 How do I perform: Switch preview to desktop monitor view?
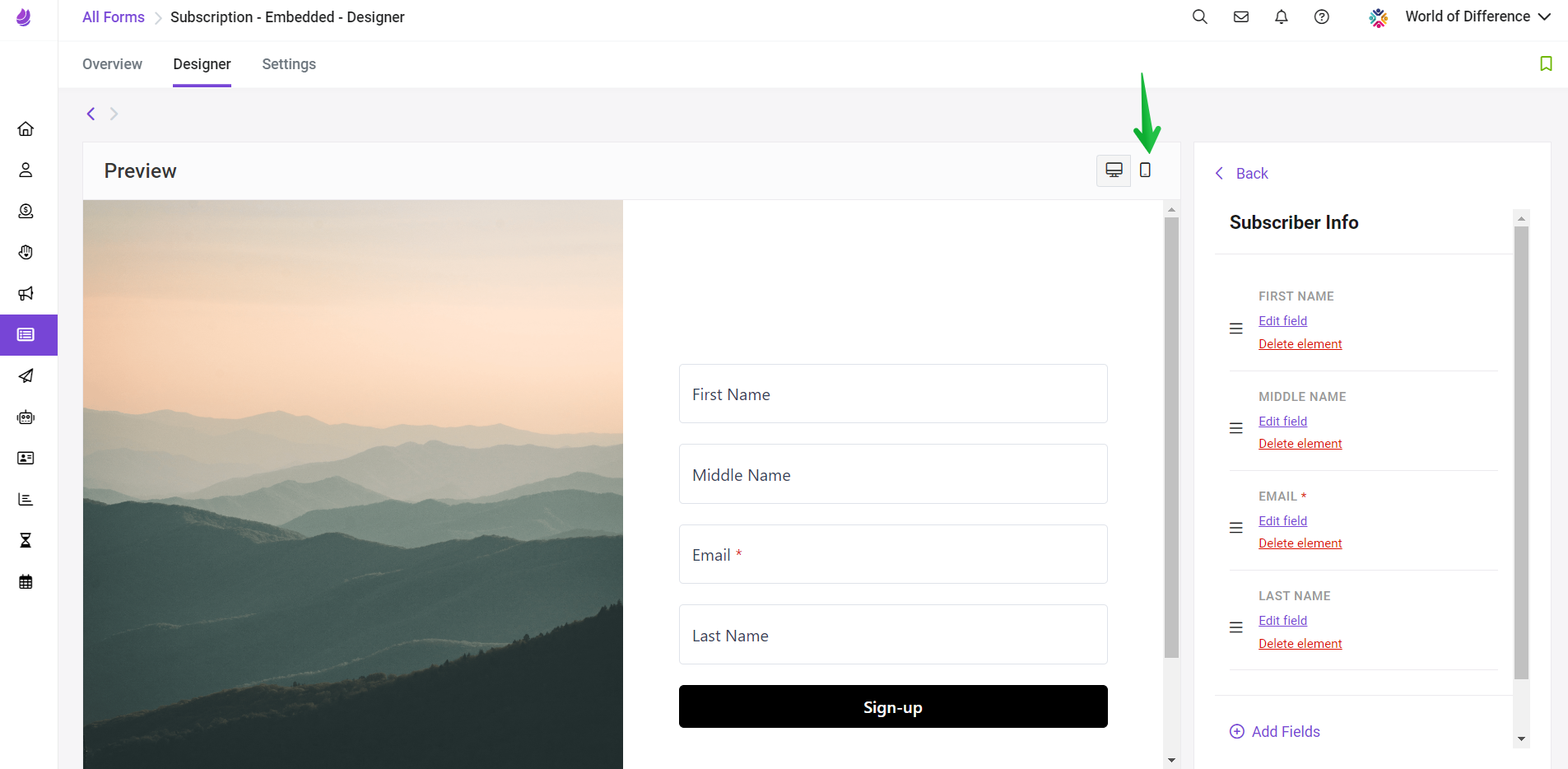(x=1114, y=170)
